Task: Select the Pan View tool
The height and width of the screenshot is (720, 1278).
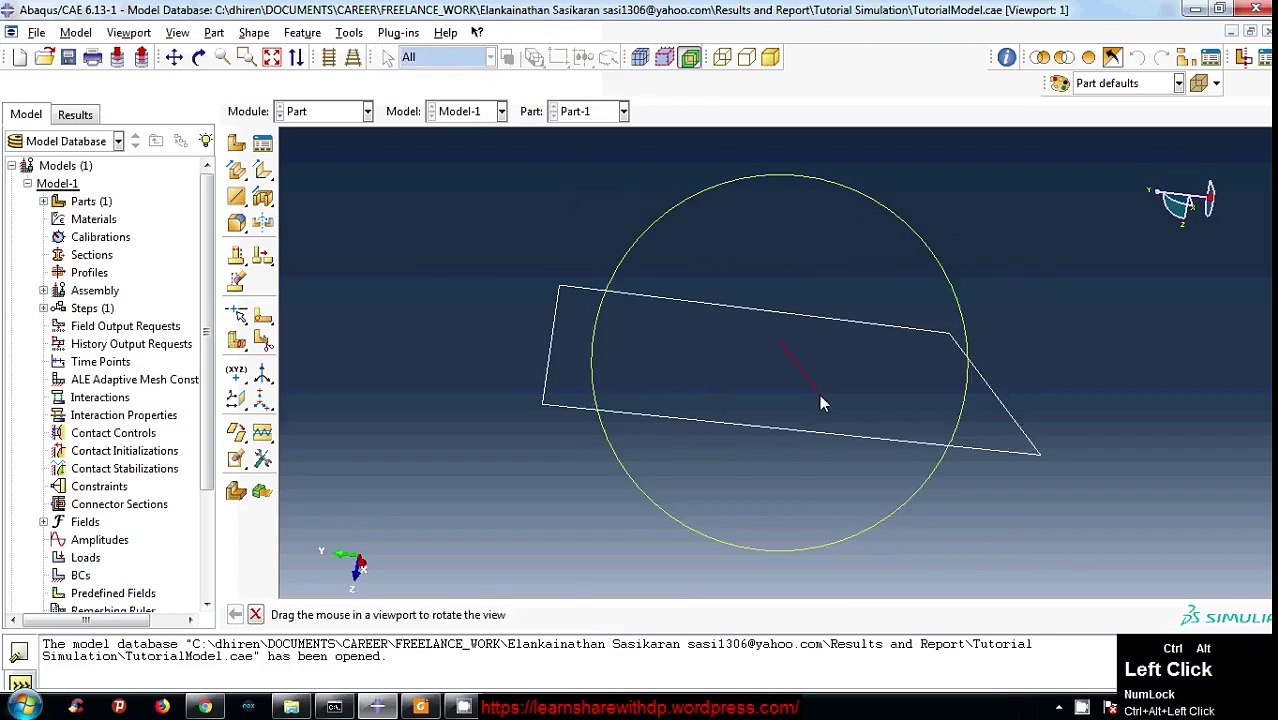Action: pyautogui.click(x=174, y=57)
